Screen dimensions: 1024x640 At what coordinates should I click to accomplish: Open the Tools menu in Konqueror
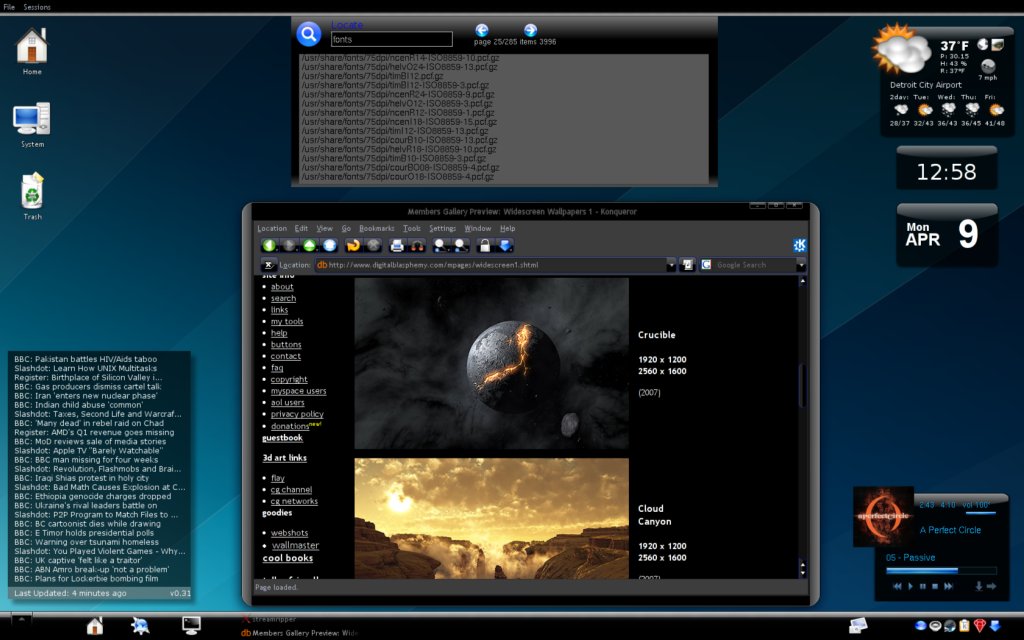tap(411, 229)
